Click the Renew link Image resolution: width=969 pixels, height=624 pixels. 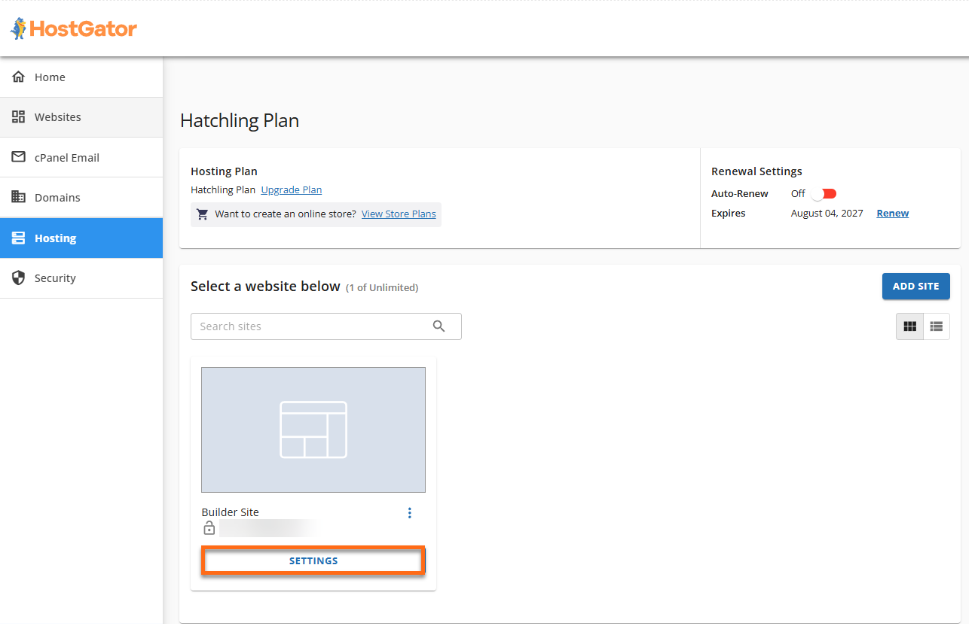892,213
